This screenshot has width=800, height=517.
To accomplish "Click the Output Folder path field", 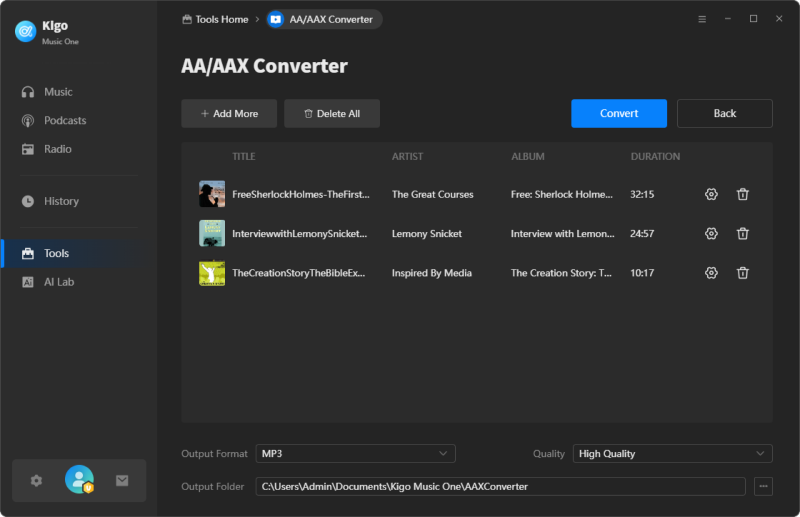I will (x=501, y=486).
